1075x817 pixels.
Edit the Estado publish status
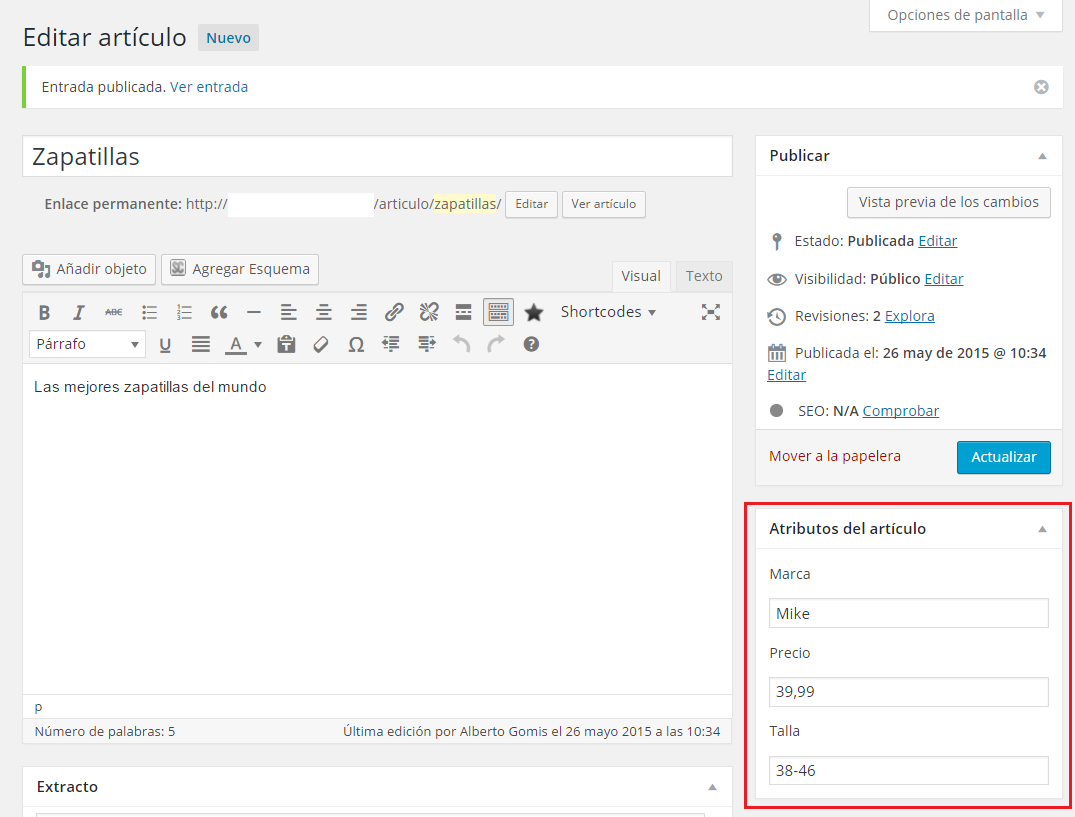pyautogui.click(x=937, y=241)
